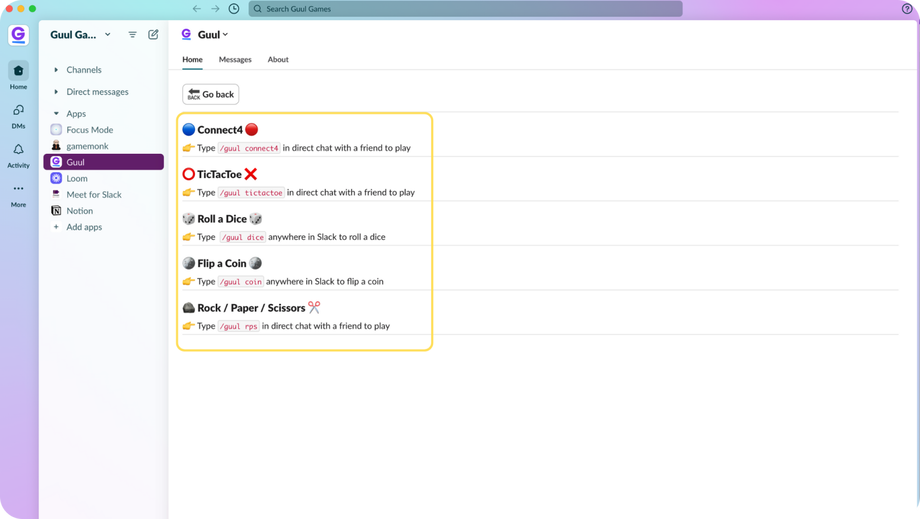Screen dimensions: 920x519
Task: Open DMs from the left rail
Action: tap(18, 111)
